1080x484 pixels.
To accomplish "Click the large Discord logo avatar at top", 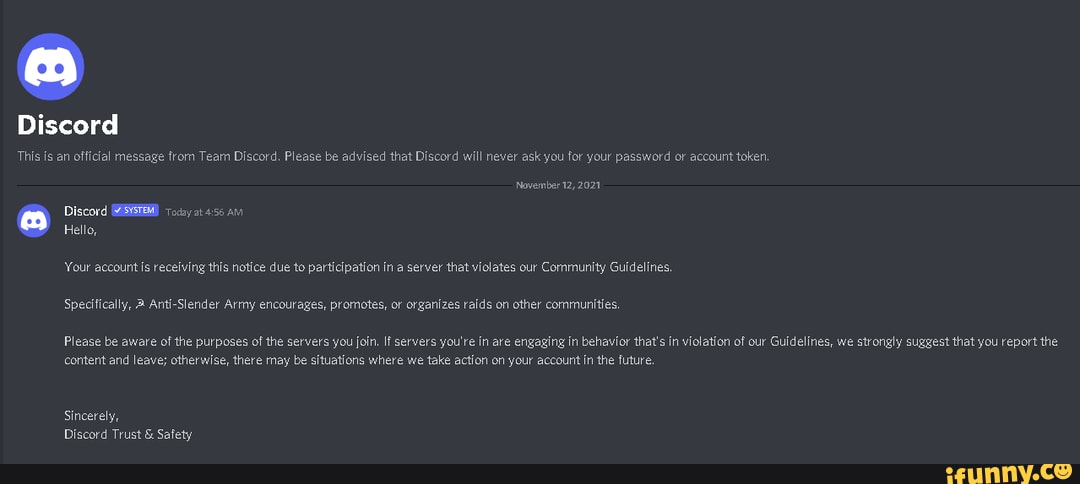I will 51,66.
